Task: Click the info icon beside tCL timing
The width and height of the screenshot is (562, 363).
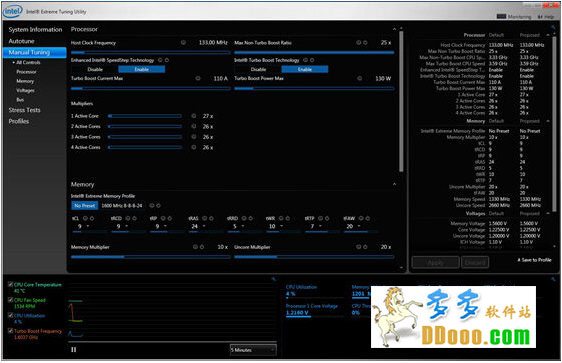Action: pos(85,218)
